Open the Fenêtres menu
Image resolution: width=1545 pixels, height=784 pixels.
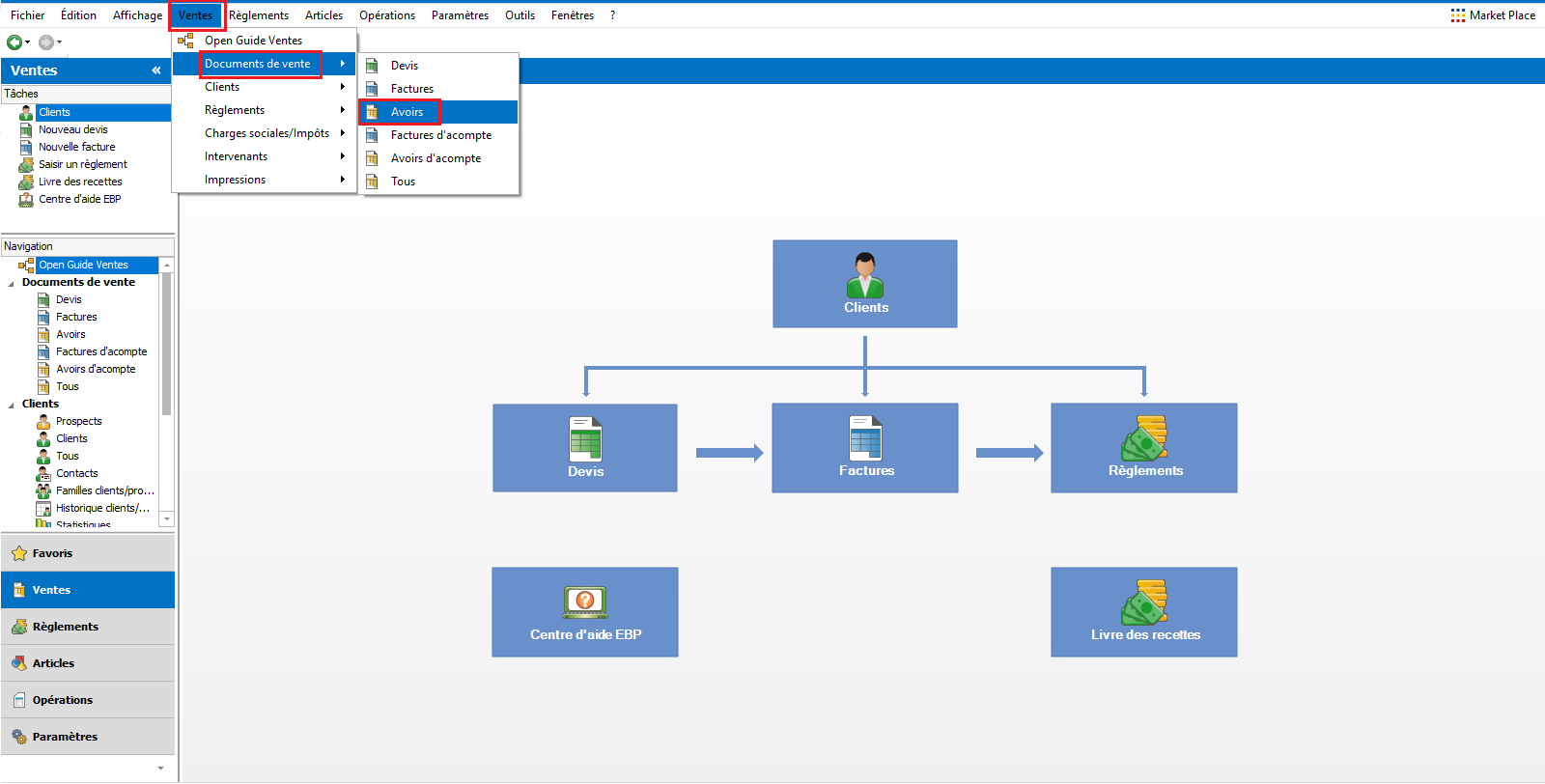(x=573, y=15)
